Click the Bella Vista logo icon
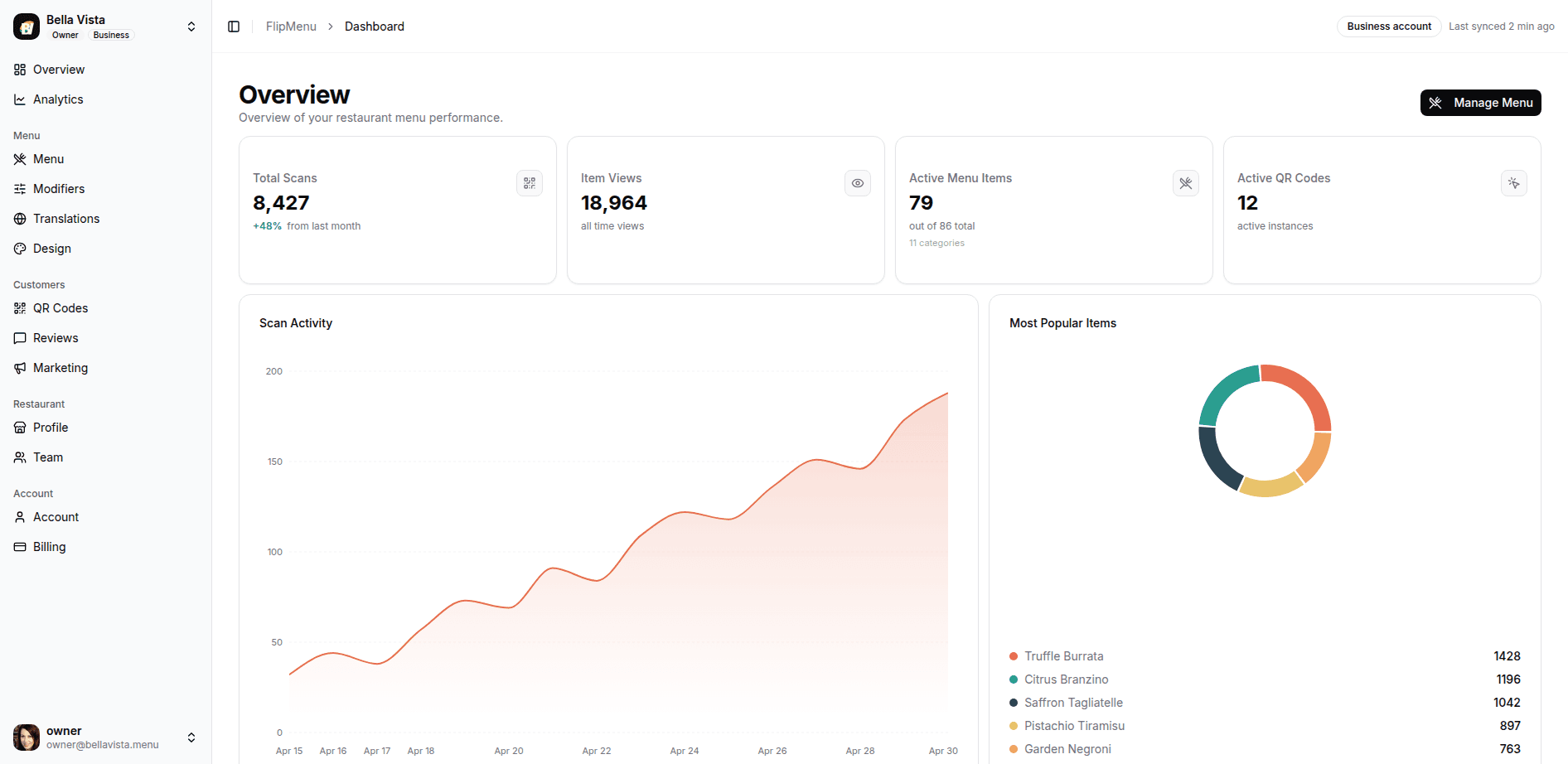1568x764 pixels. click(x=27, y=27)
